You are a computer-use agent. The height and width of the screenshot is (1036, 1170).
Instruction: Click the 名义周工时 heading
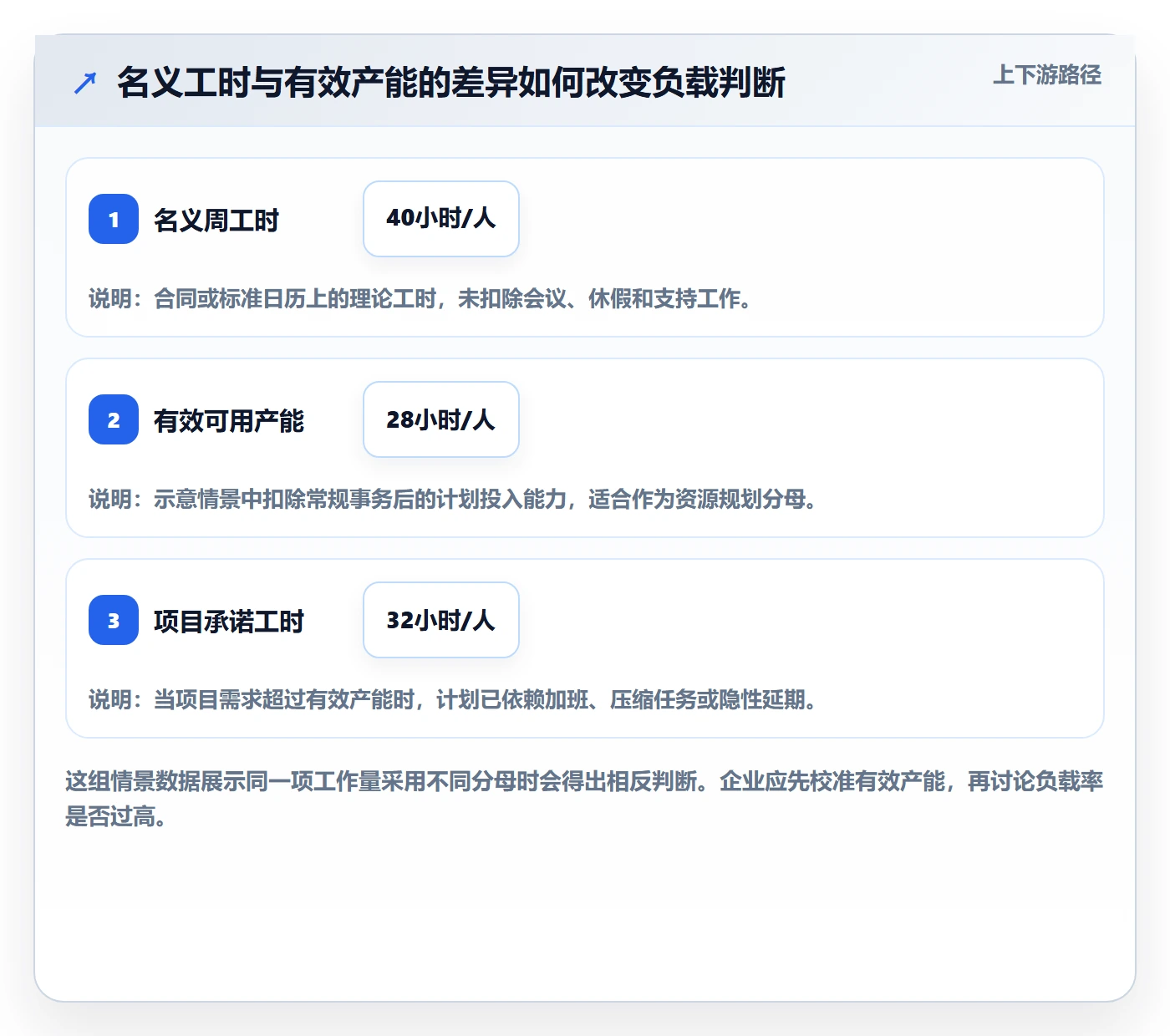click(216, 221)
